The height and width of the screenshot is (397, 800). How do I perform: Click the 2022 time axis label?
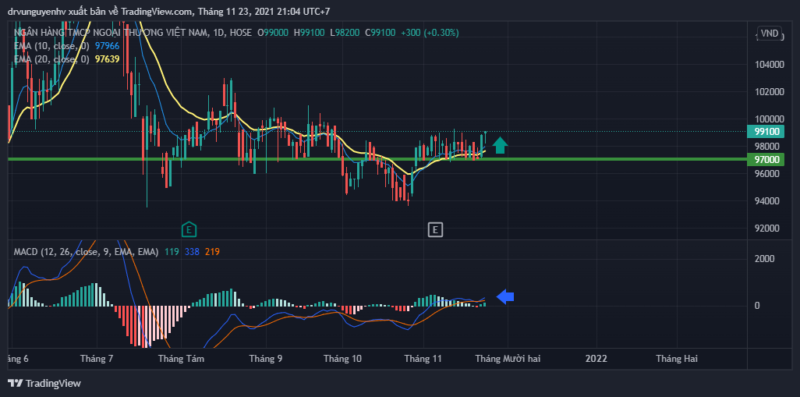click(596, 359)
